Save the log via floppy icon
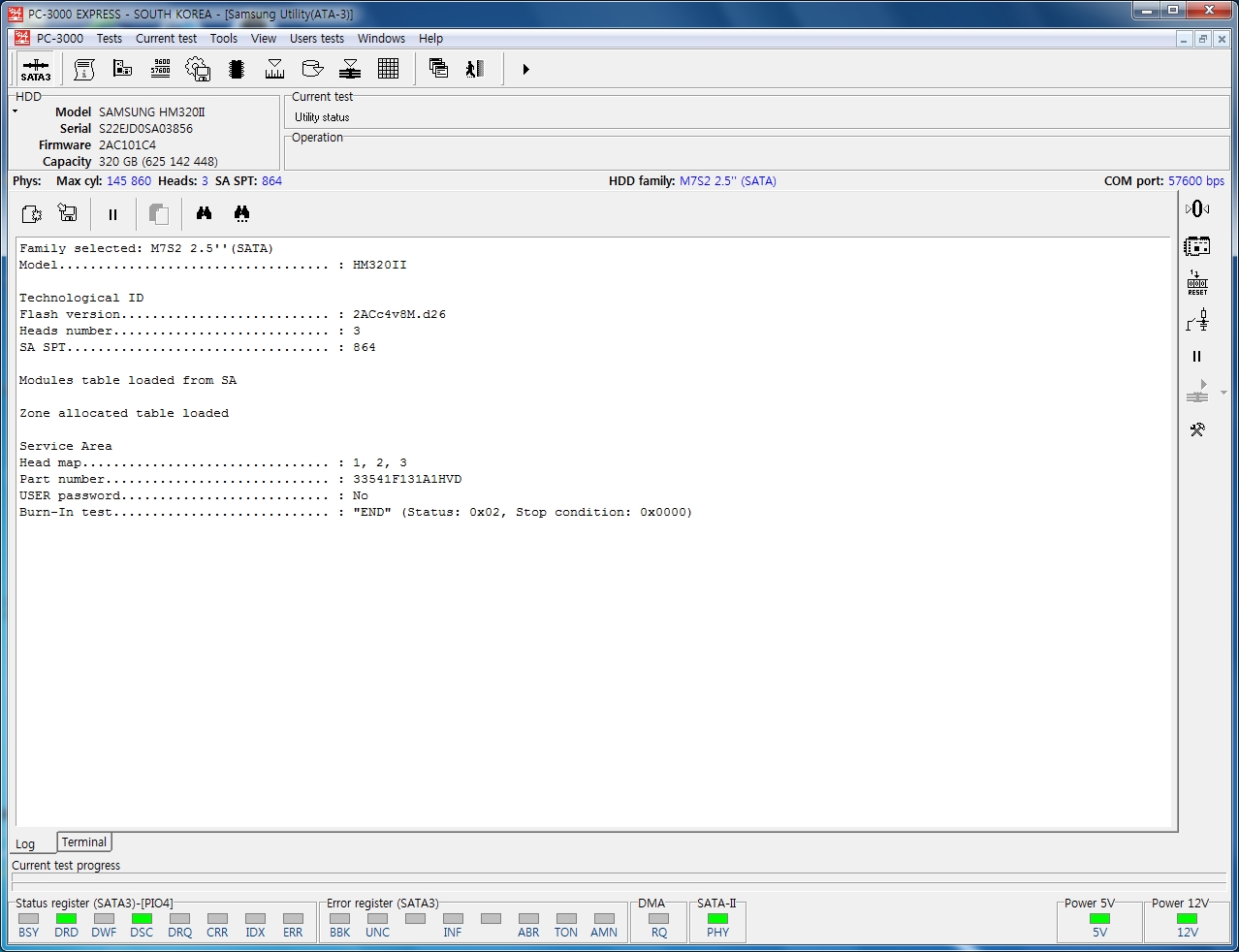Screen dimensions: 1239x952 tap(68, 213)
